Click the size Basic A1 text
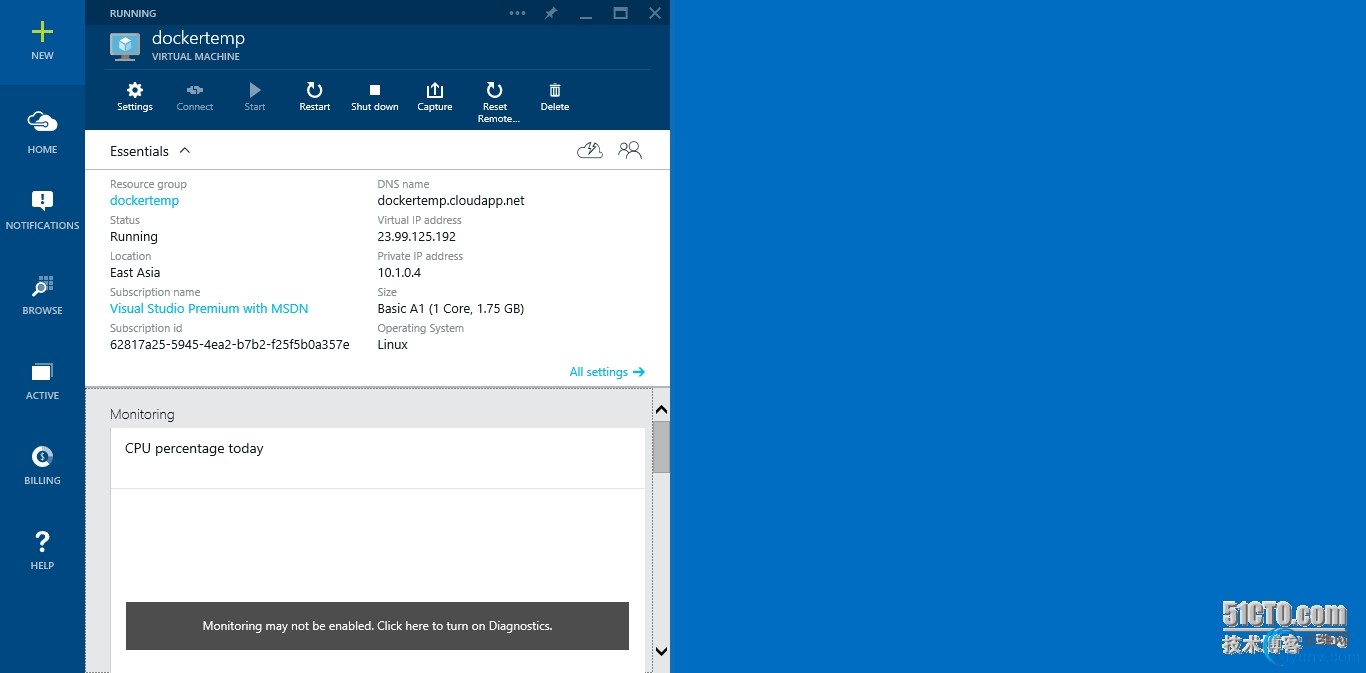Image resolution: width=1366 pixels, height=673 pixels. coord(451,308)
